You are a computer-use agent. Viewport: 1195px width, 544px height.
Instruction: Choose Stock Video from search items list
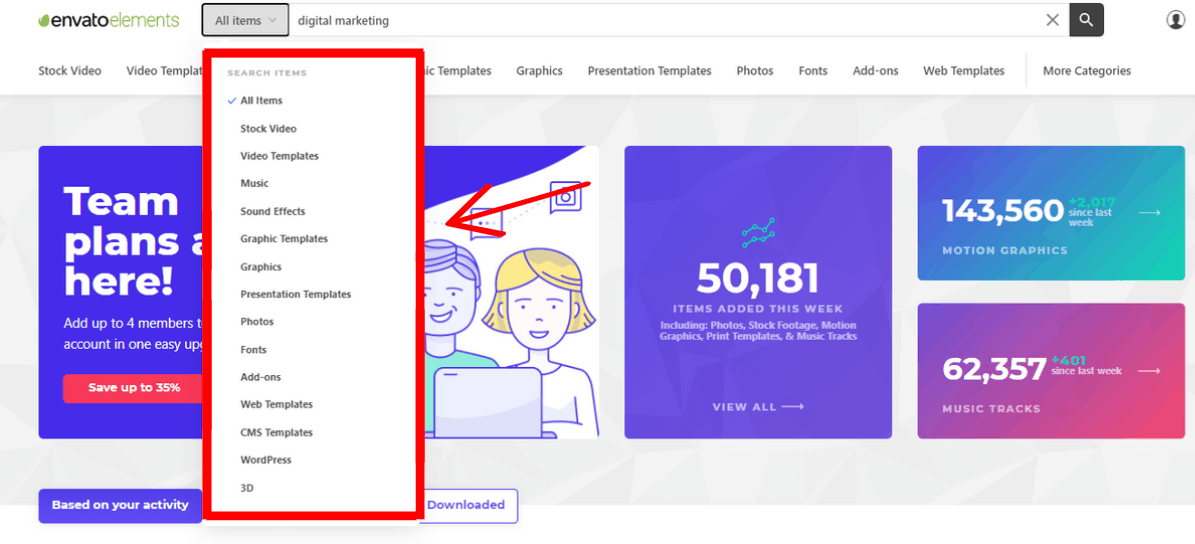click(268, 129)
